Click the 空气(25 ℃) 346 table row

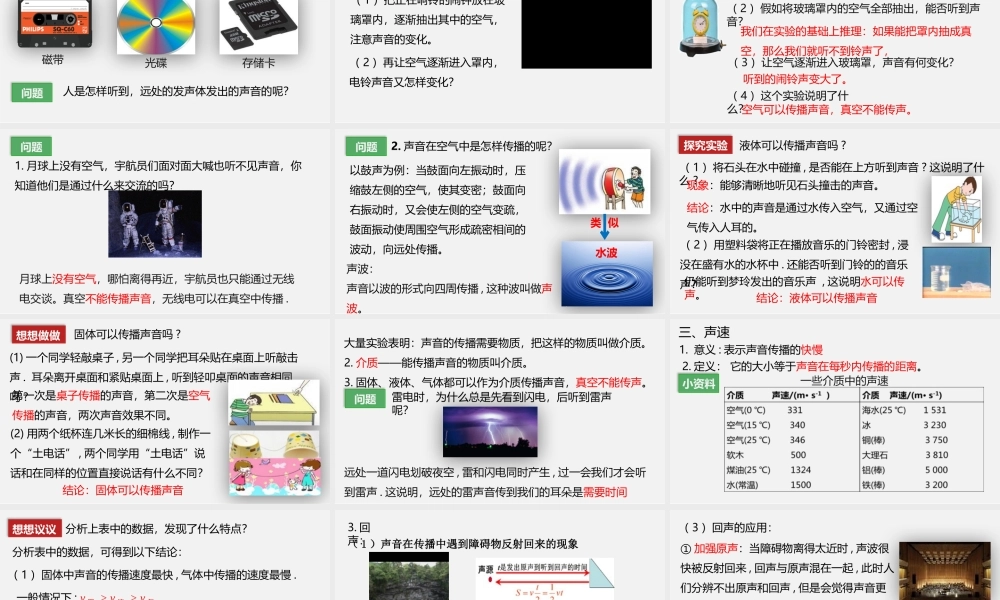tap(791, 440)
